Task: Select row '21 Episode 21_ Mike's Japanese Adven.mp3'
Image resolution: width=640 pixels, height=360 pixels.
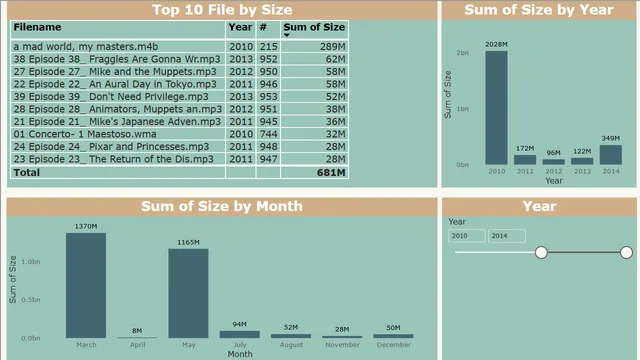Action: click(180, 122)
